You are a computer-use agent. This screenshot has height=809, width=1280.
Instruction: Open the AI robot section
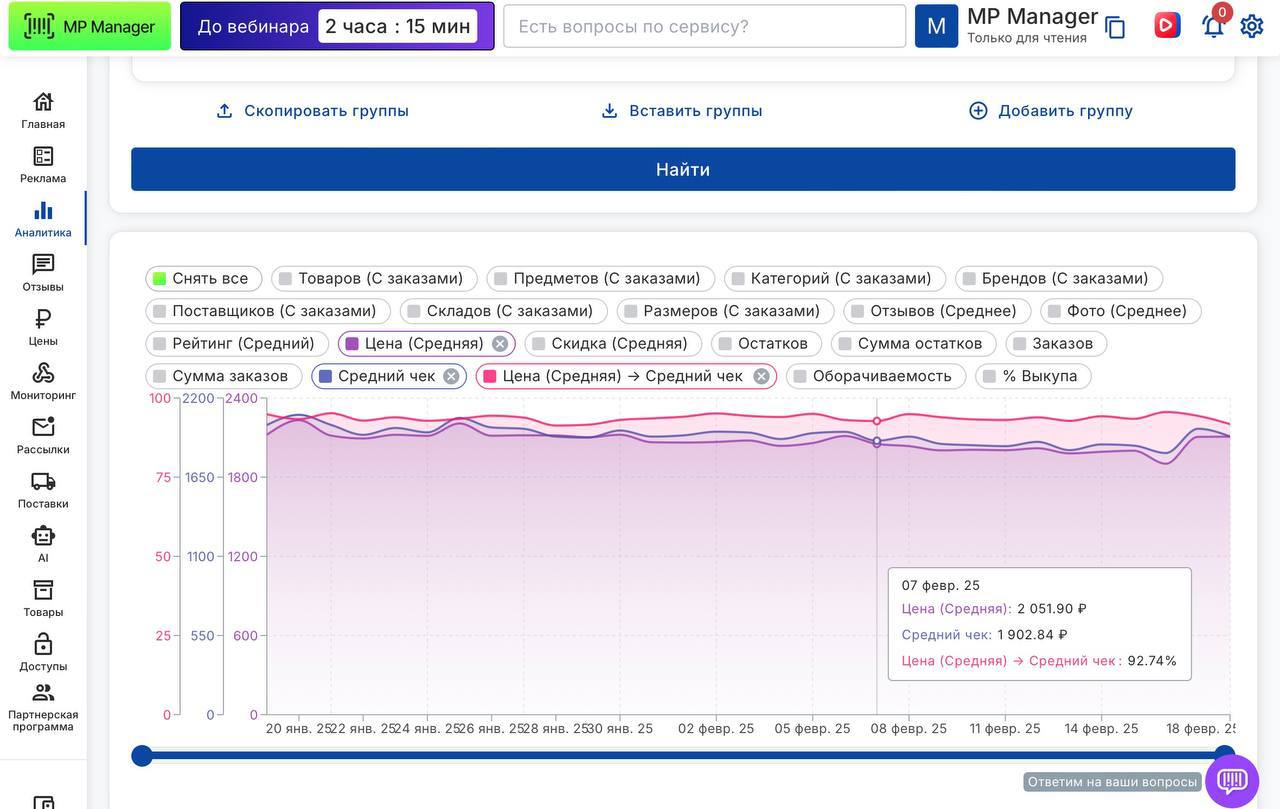[x=43, y=544]
